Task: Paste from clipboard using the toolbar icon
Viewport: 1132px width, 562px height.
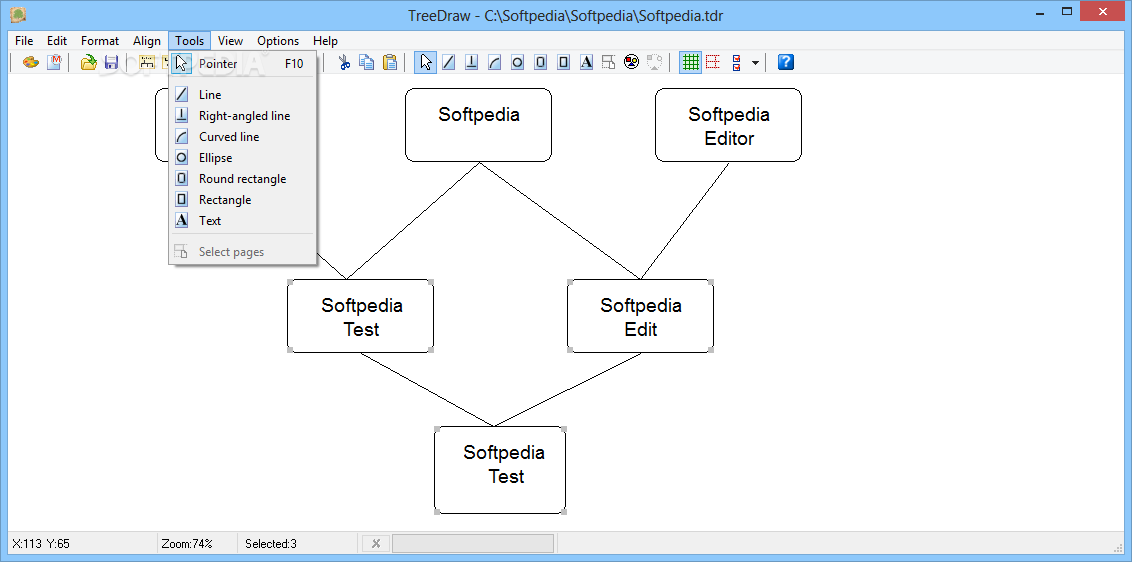Action: point(390,62)
